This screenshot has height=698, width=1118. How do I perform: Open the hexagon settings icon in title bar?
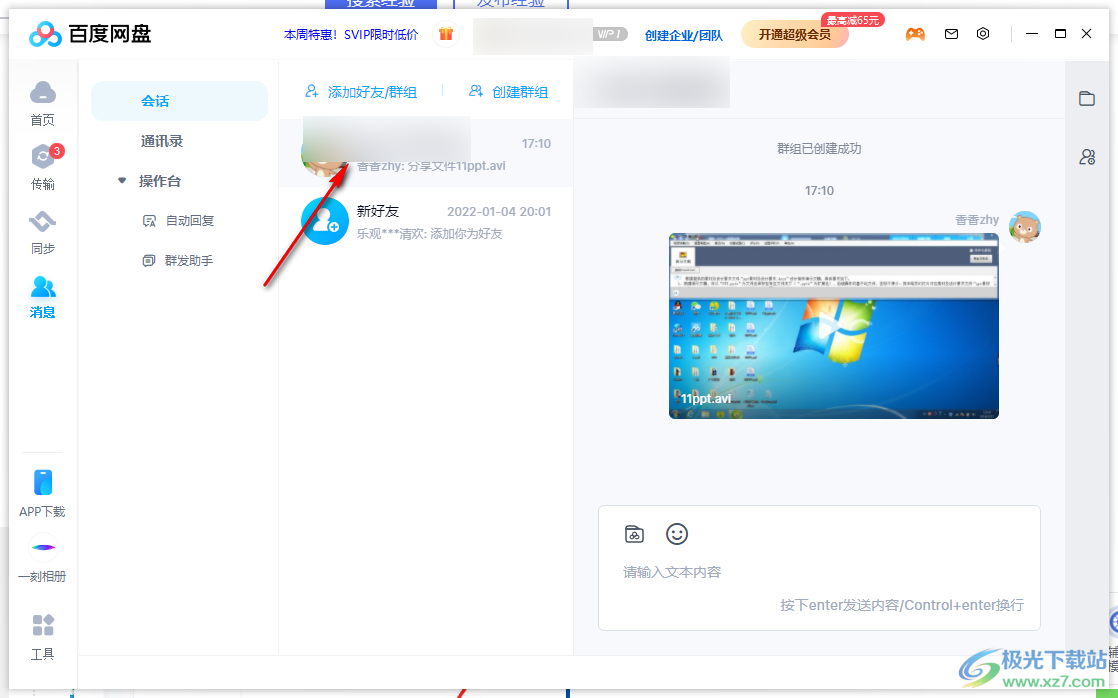coord(983,34)
